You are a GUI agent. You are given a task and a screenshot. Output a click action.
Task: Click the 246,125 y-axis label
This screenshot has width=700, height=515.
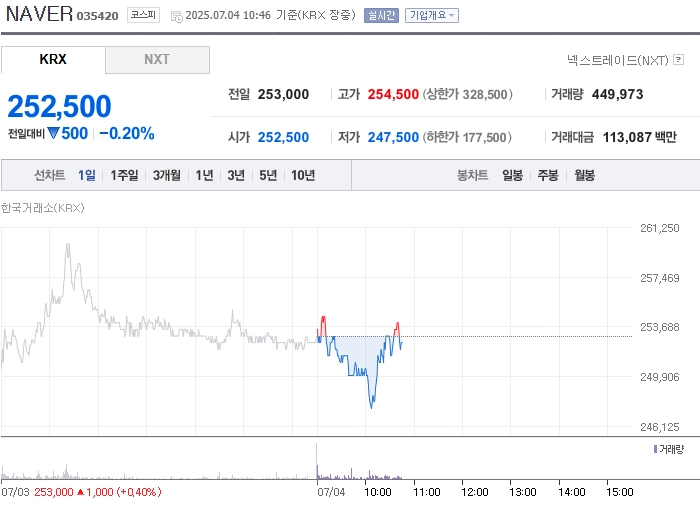click(x=659, y=427)
